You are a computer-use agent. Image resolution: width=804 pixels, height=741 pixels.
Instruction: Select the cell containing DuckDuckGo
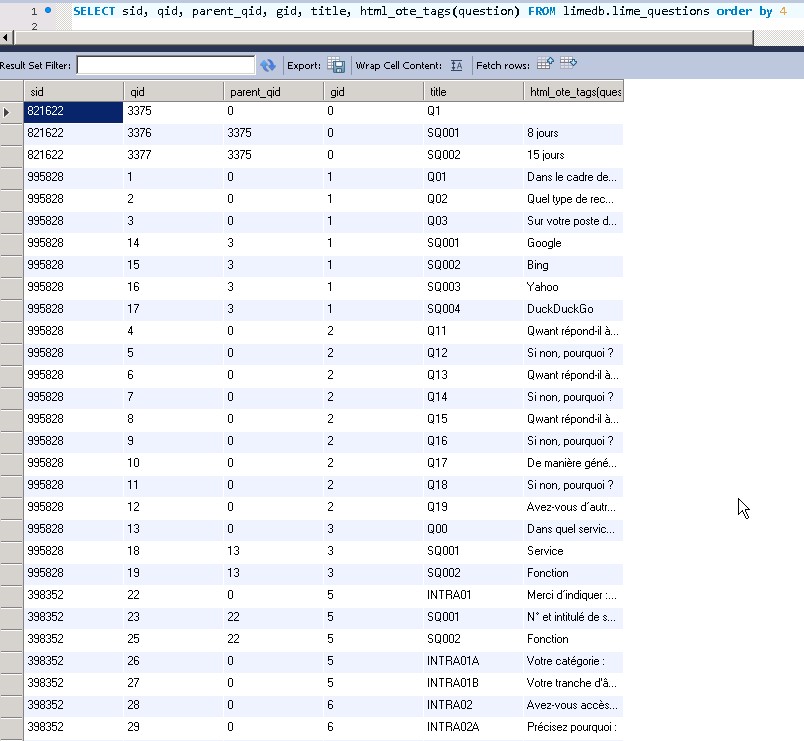[x=560, y=309]
